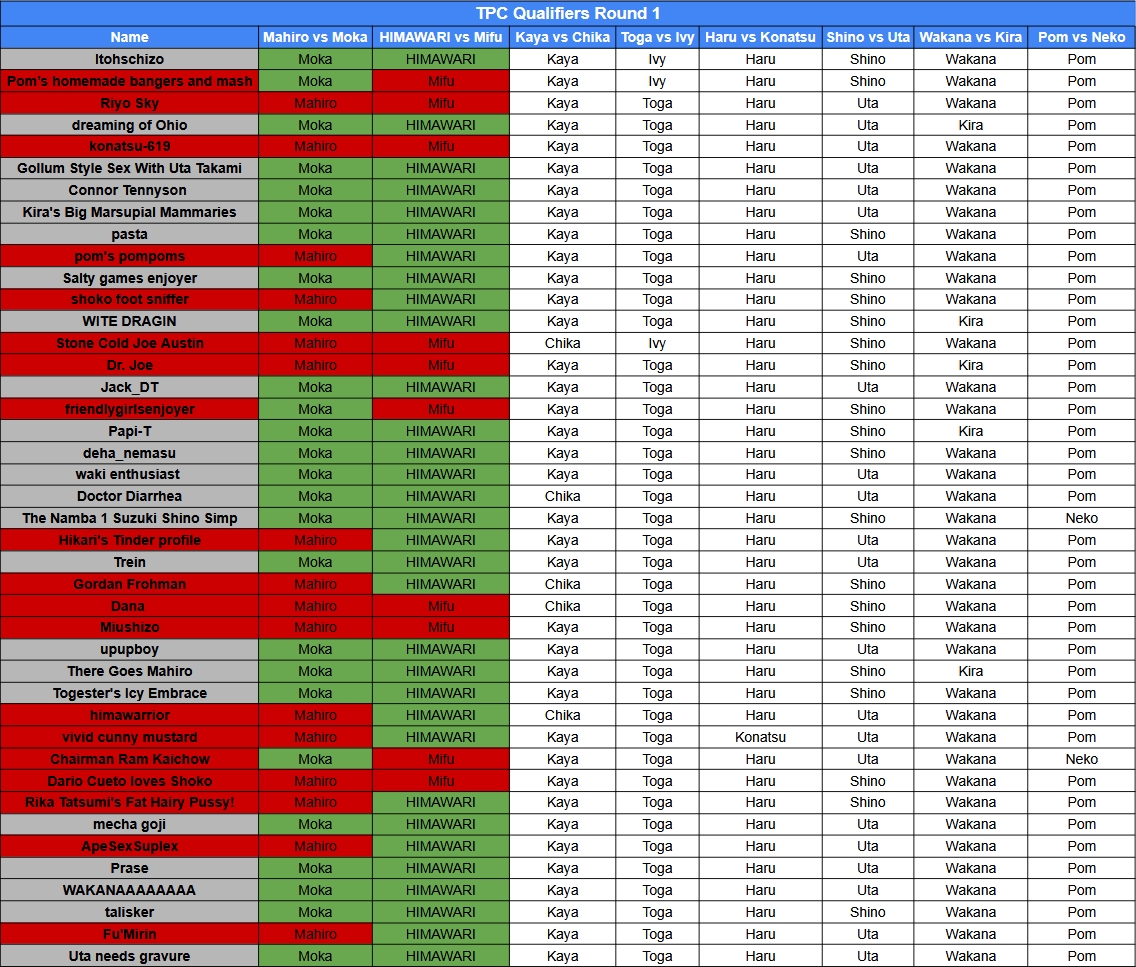The height and width of the screenshot is (967, 1136).
Task: Click the name cell waki enthusiast
Action: pyautogui.click(x=130, y=474)
